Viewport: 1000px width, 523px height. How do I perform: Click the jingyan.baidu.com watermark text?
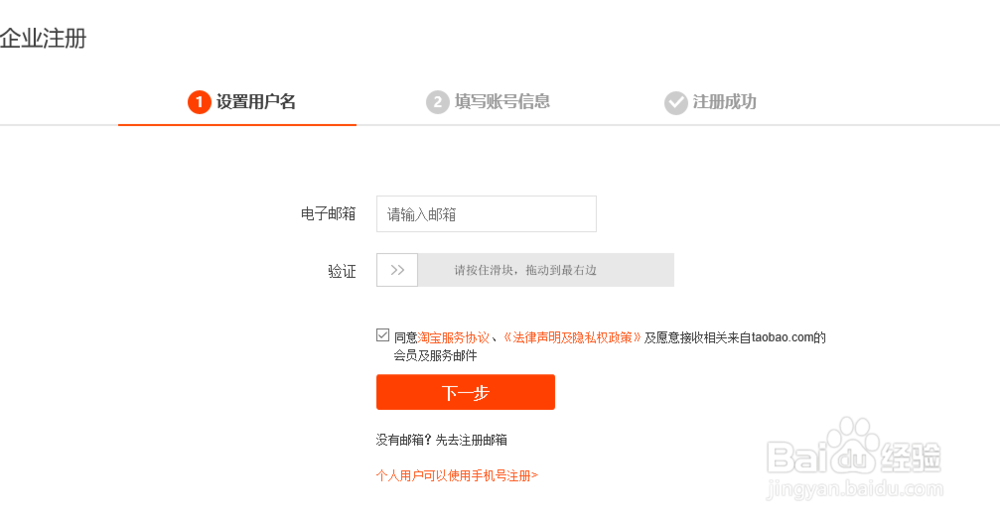click(853, 491)
